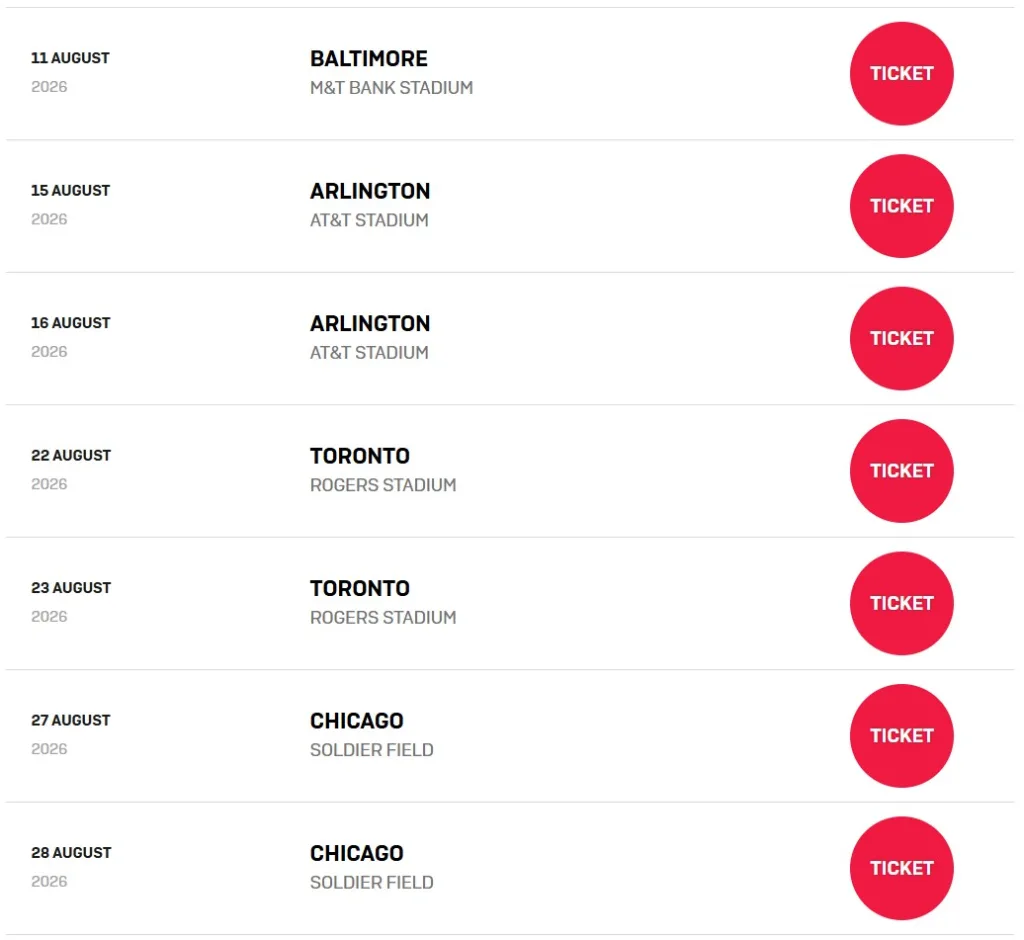Click the TICKET button for Baltimore 11 August
This screenshot has width=1024, height=940.
pyautogui.click(x=901, y=73)
